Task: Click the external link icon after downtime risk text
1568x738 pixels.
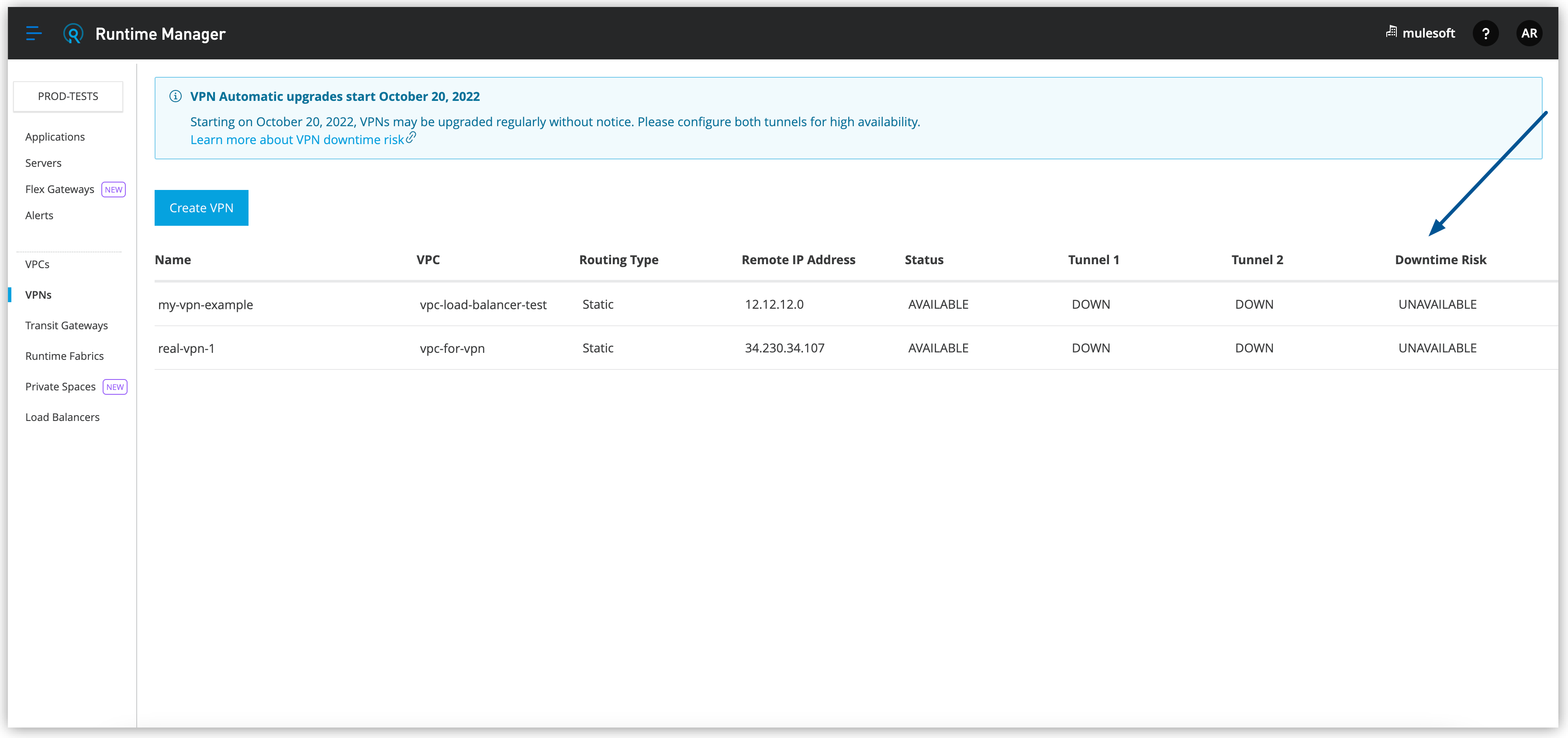Action: click(412, 138)
